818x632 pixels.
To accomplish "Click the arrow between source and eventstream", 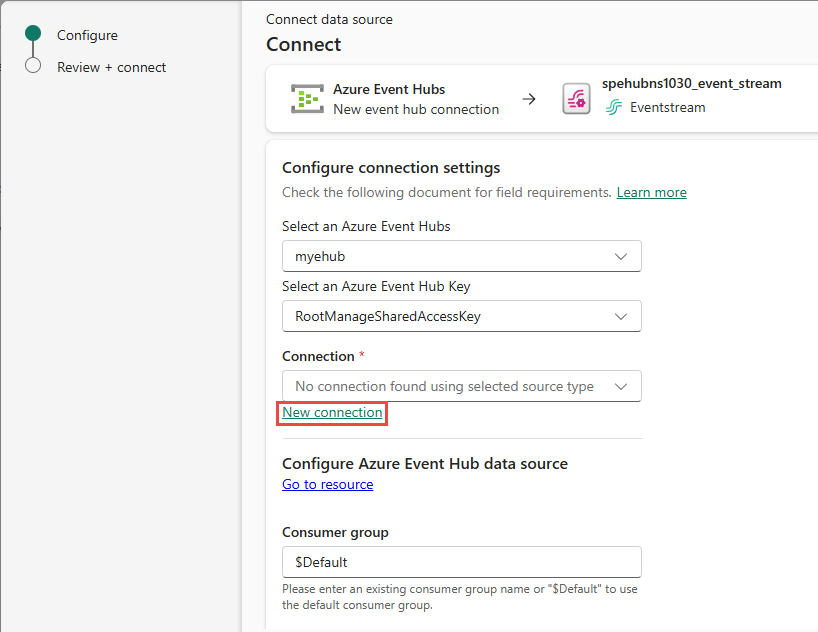I will tap(529, 99).
